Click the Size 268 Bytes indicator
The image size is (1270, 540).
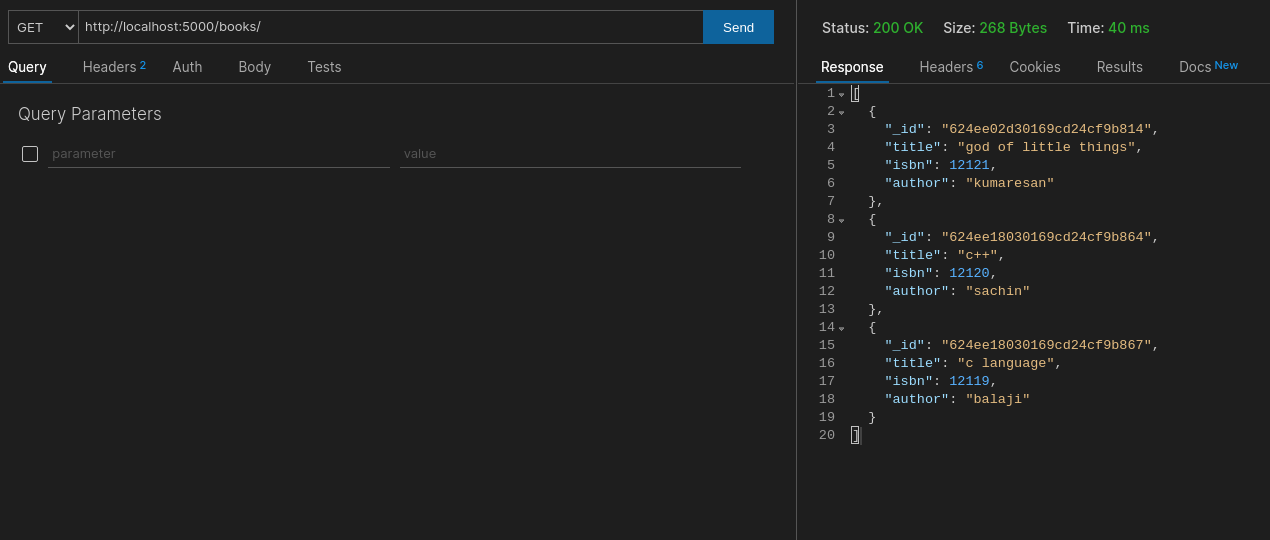pos(995,28)
